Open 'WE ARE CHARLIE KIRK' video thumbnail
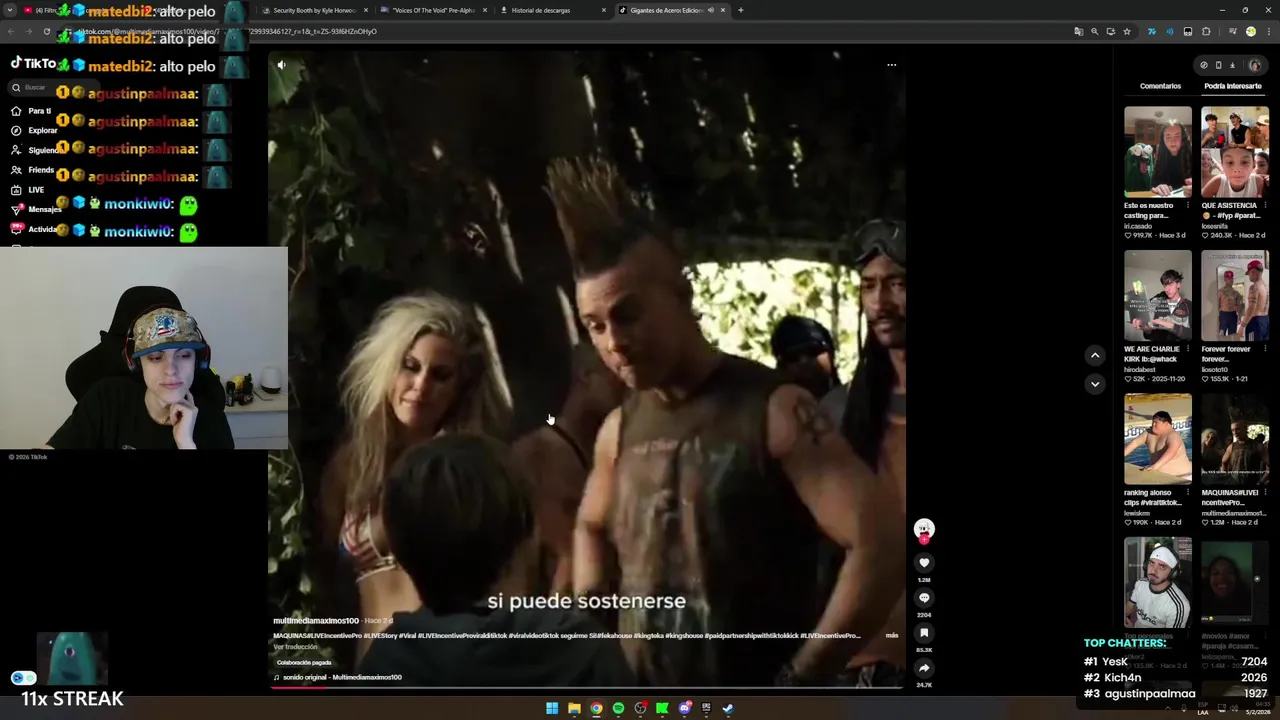 click(x=1157, y=296)
